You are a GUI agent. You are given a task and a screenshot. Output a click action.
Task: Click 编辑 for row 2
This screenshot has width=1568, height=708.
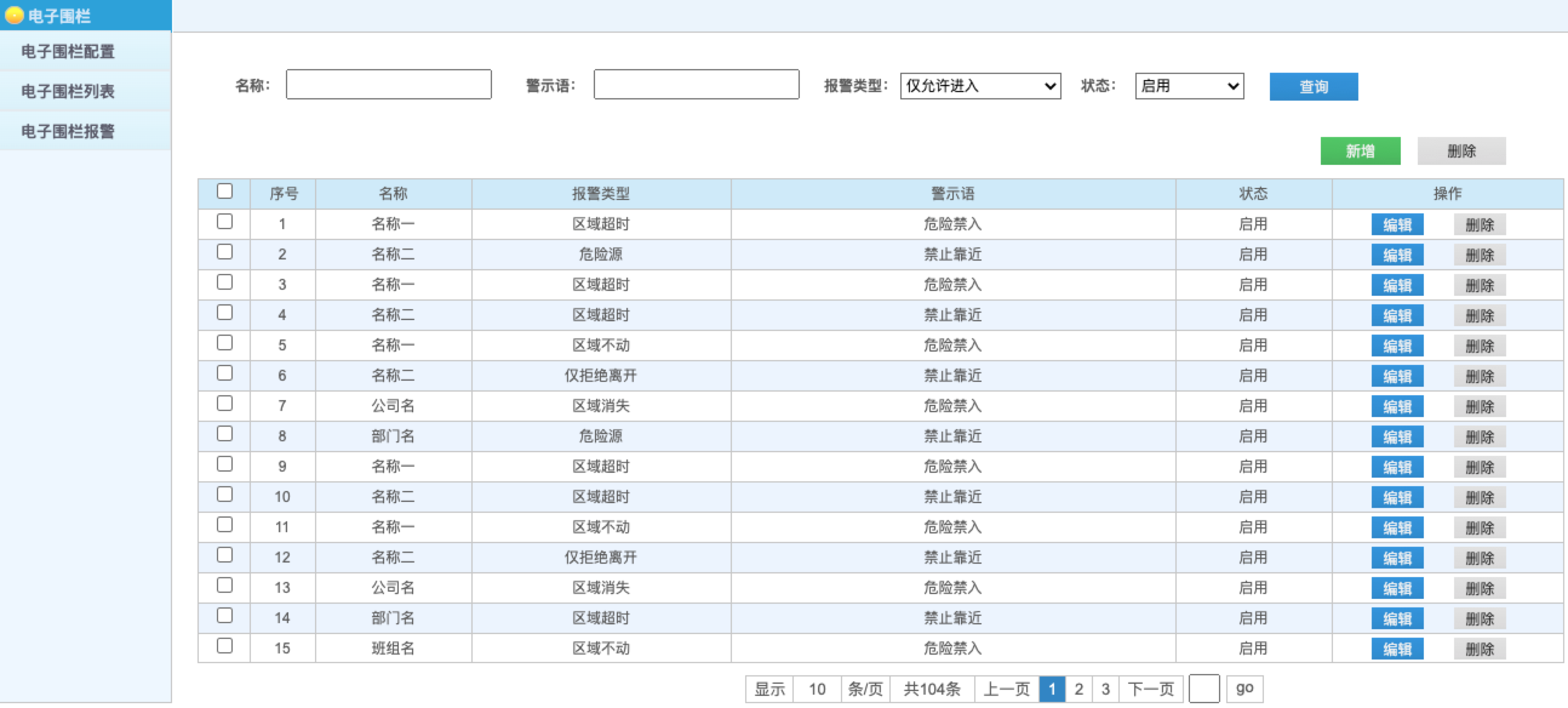(x=1397, y=255)
